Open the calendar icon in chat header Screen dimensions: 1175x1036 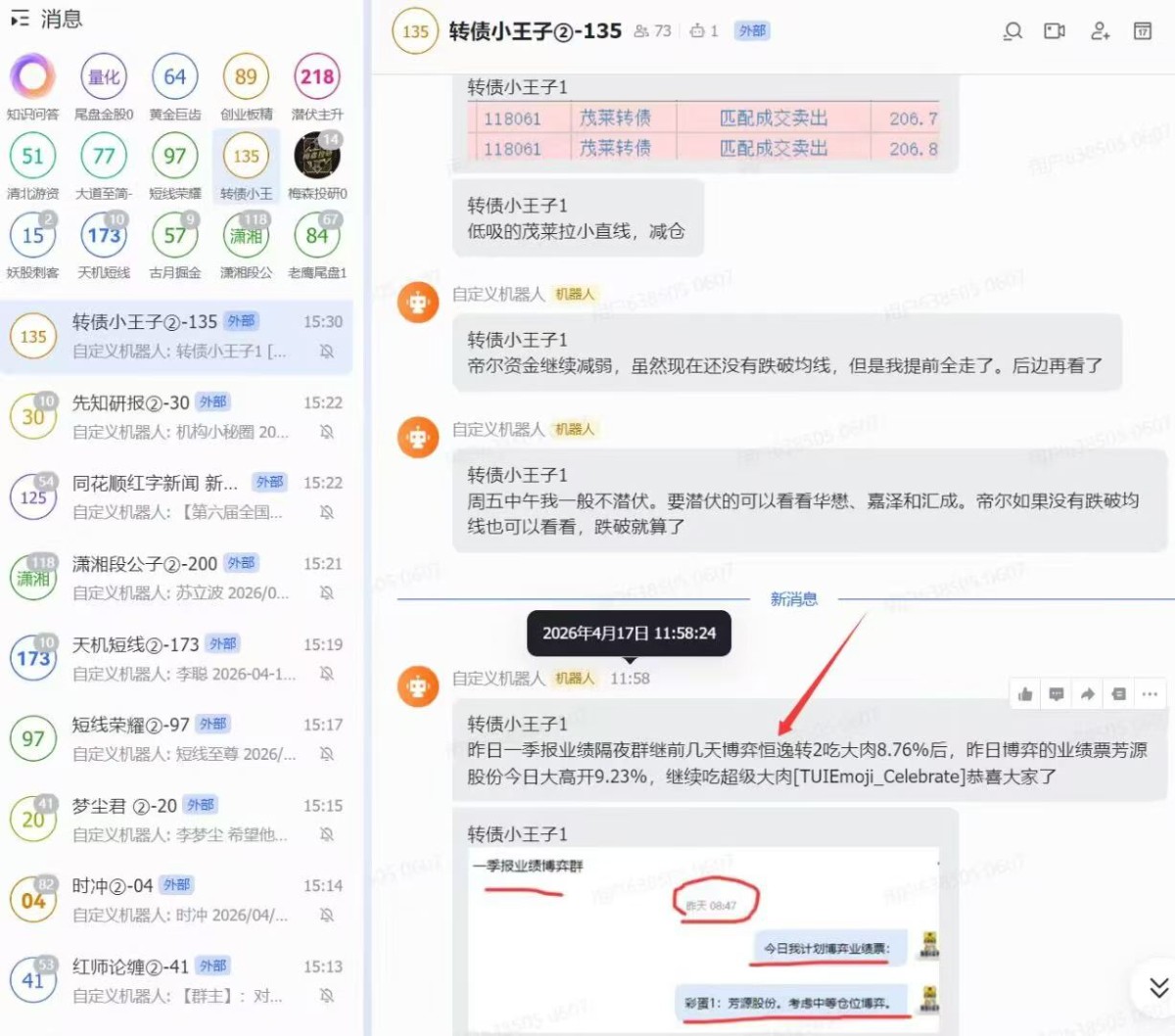(1143, 31)
